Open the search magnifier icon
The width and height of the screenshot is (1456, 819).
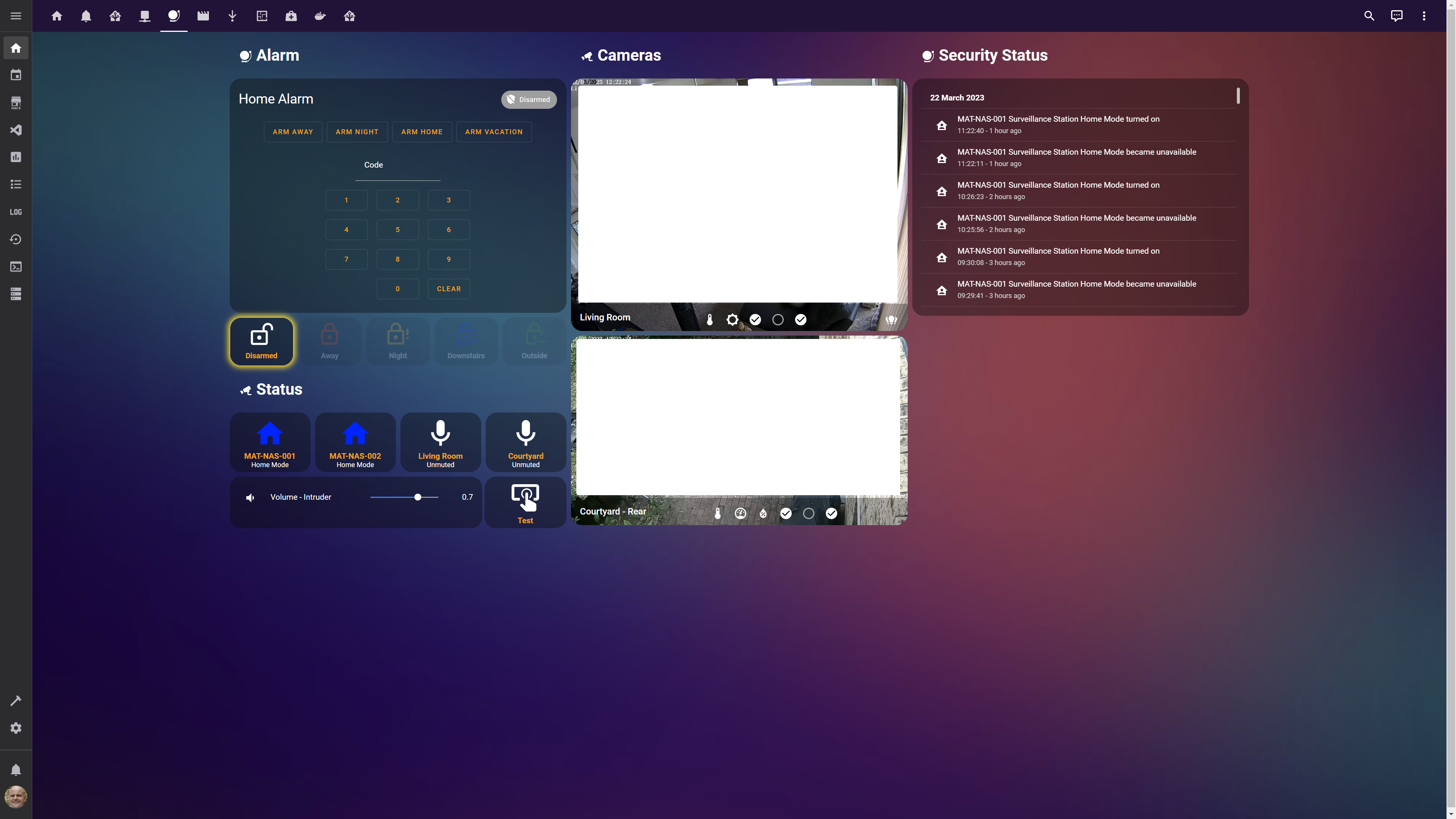click(1369, 16)
